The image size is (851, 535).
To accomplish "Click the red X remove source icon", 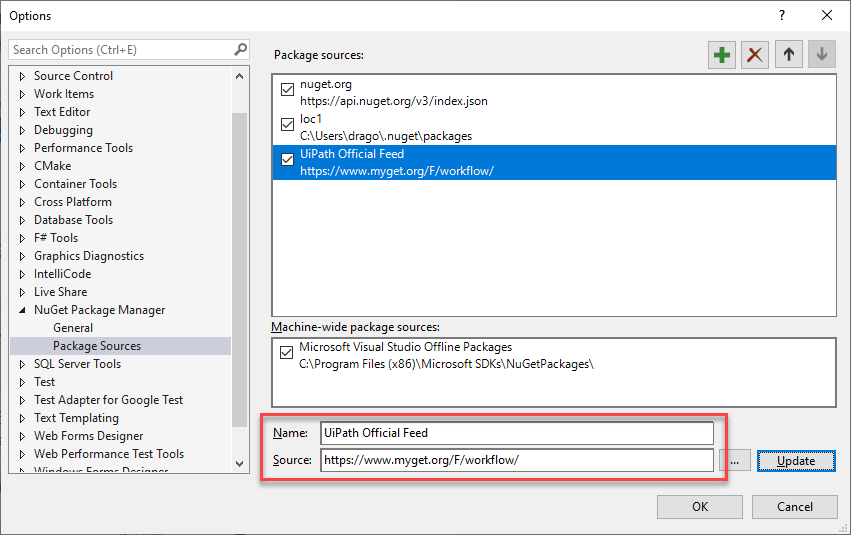I will click(755, 55).
